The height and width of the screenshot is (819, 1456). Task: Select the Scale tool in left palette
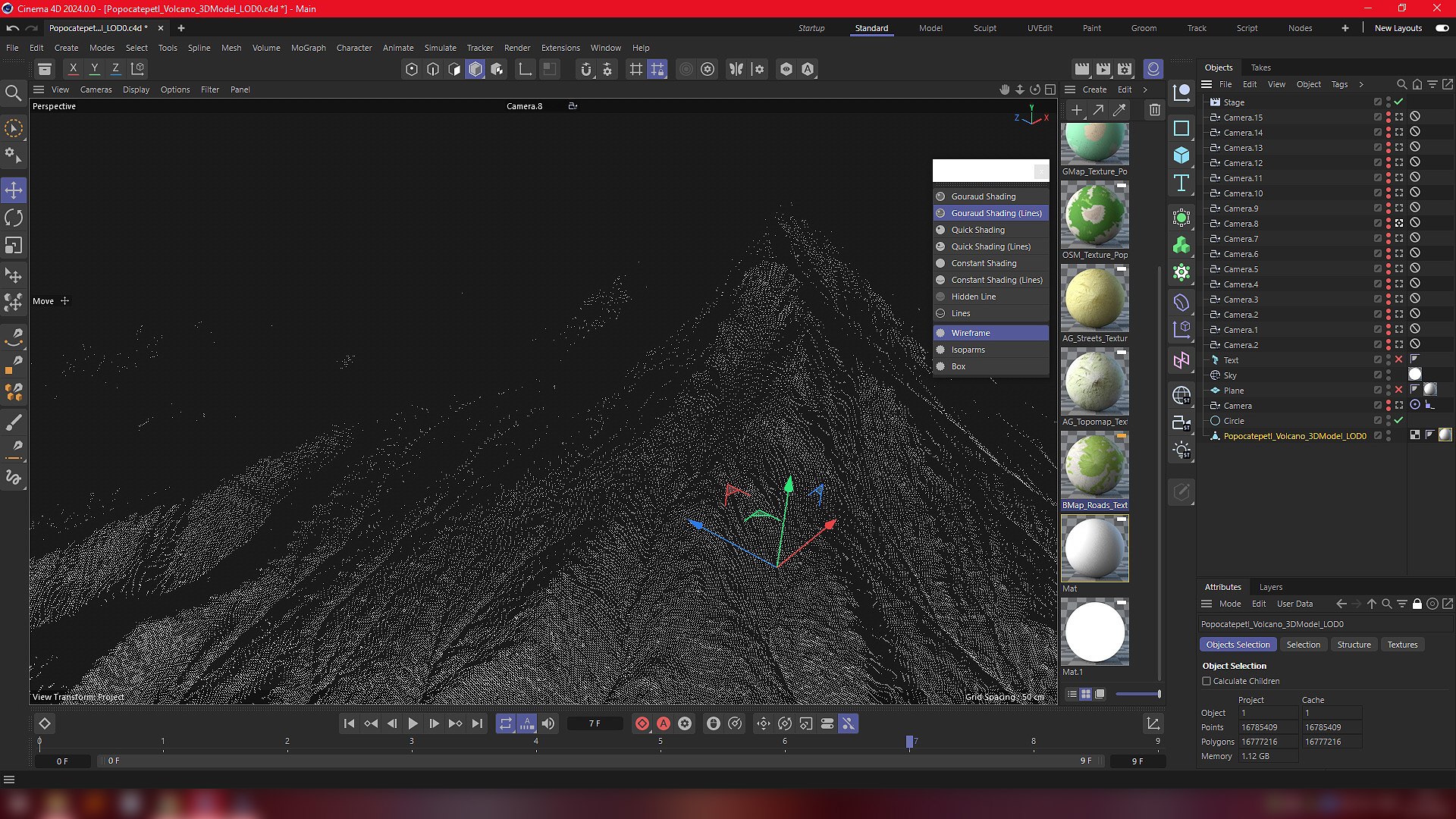(x=14, y=246)
